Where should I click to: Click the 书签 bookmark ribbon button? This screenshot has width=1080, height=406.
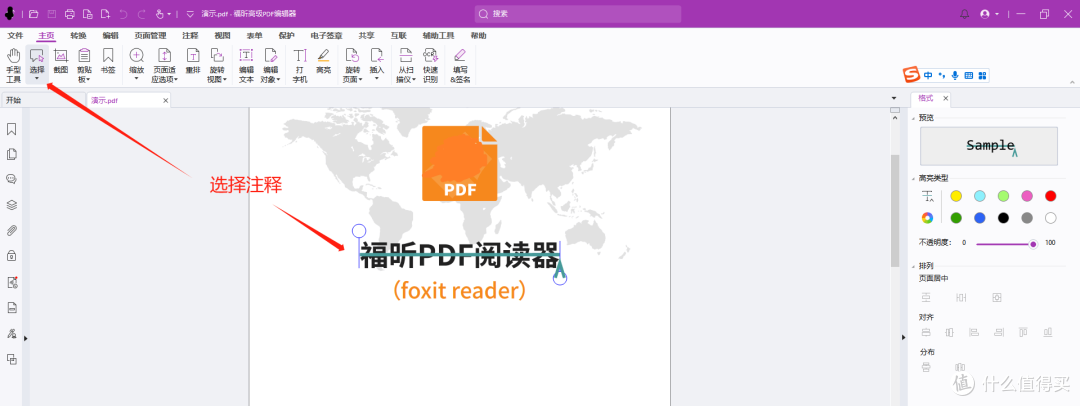(x=108, y=61)
